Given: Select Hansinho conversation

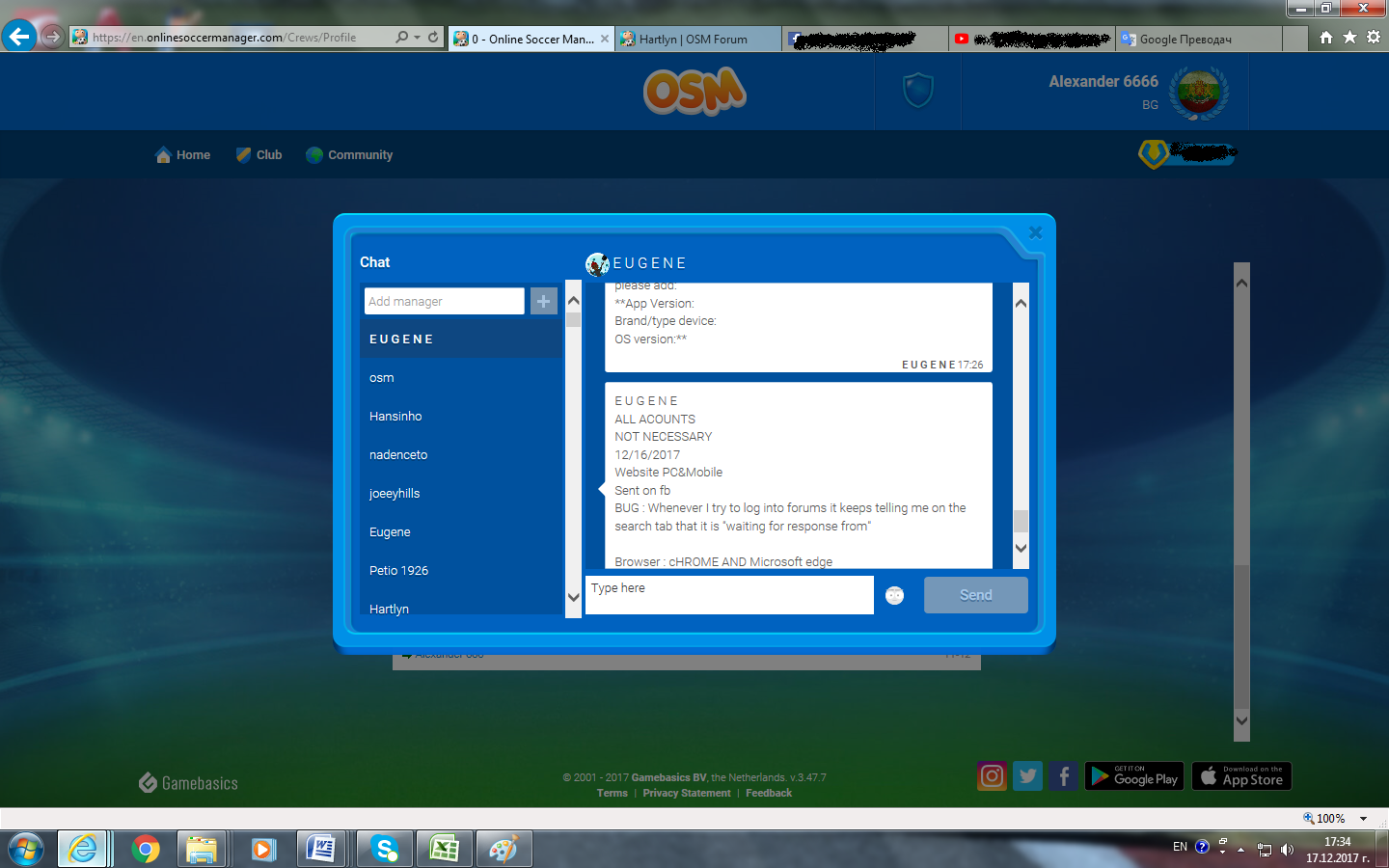Looking at the screenshot, I should [x=461, y=417].
